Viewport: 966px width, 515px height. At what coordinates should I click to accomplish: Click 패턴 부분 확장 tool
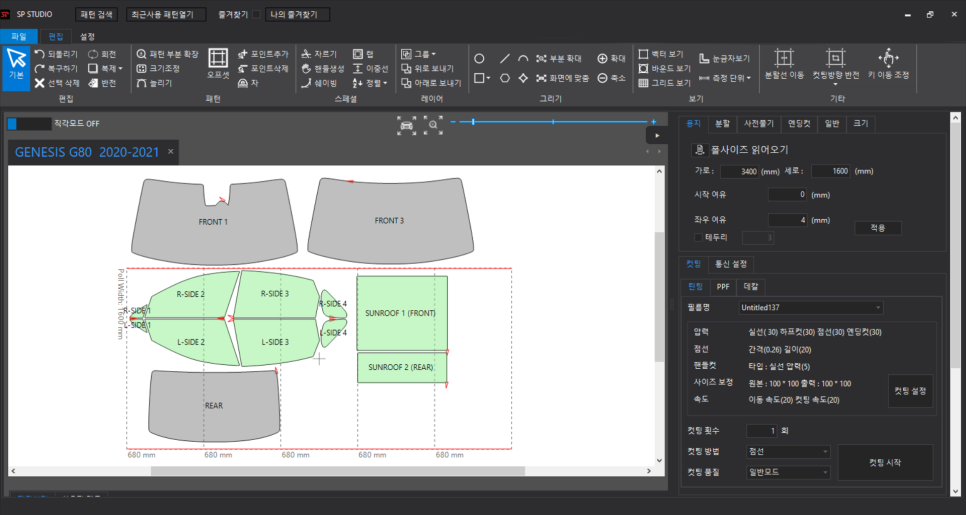[x=168, y=54]
